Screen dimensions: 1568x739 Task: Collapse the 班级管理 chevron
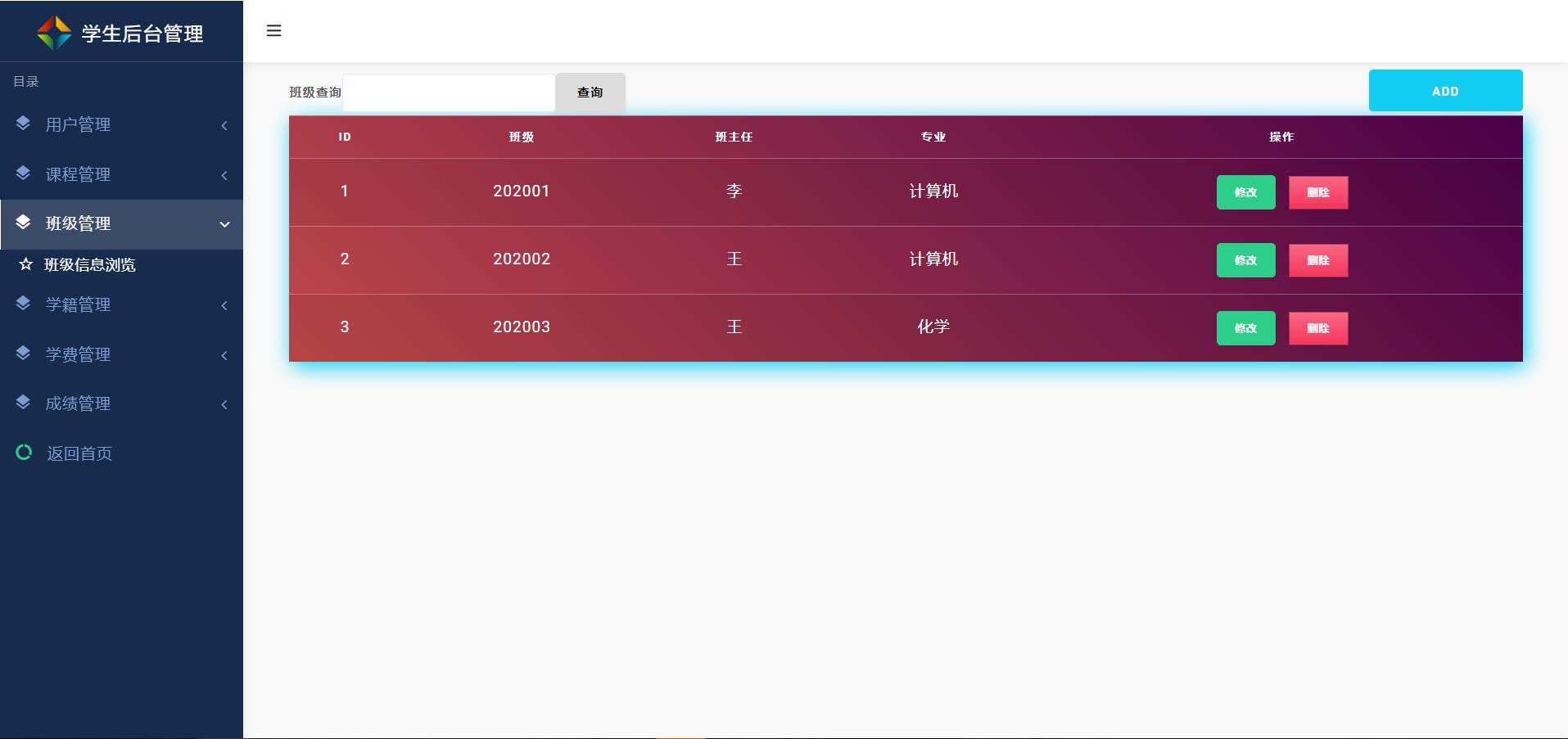[224, 224]
